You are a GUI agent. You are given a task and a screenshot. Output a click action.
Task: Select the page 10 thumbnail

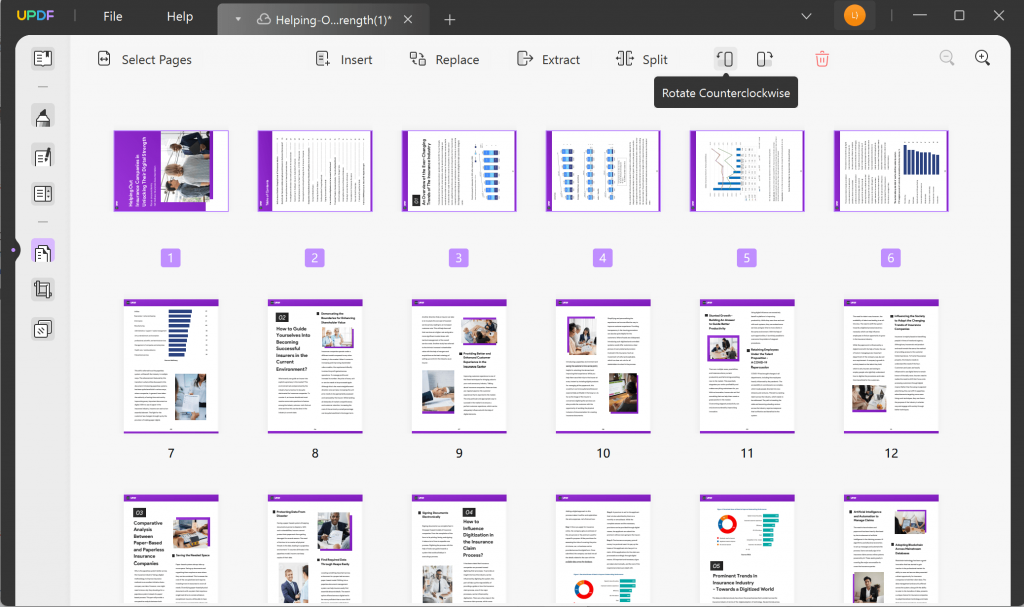tap(602, 366)
